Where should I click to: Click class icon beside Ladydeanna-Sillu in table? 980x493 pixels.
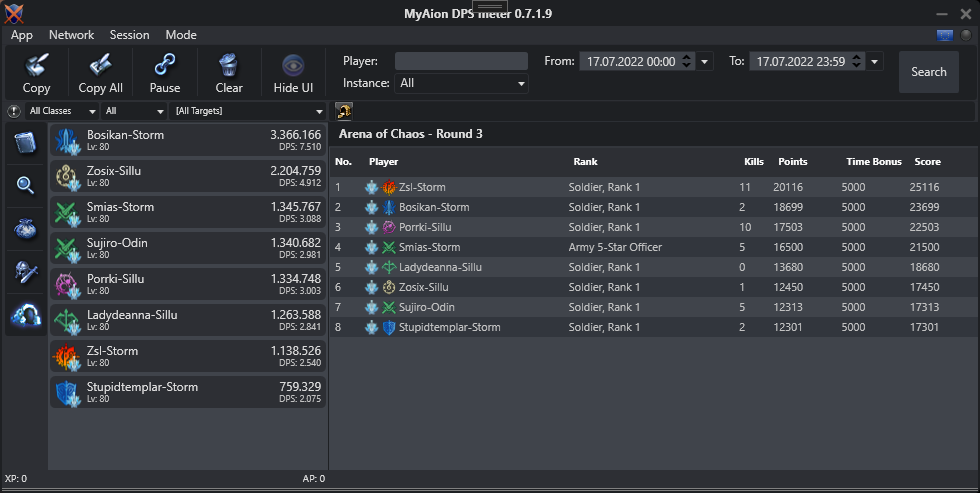pos(389,267)
